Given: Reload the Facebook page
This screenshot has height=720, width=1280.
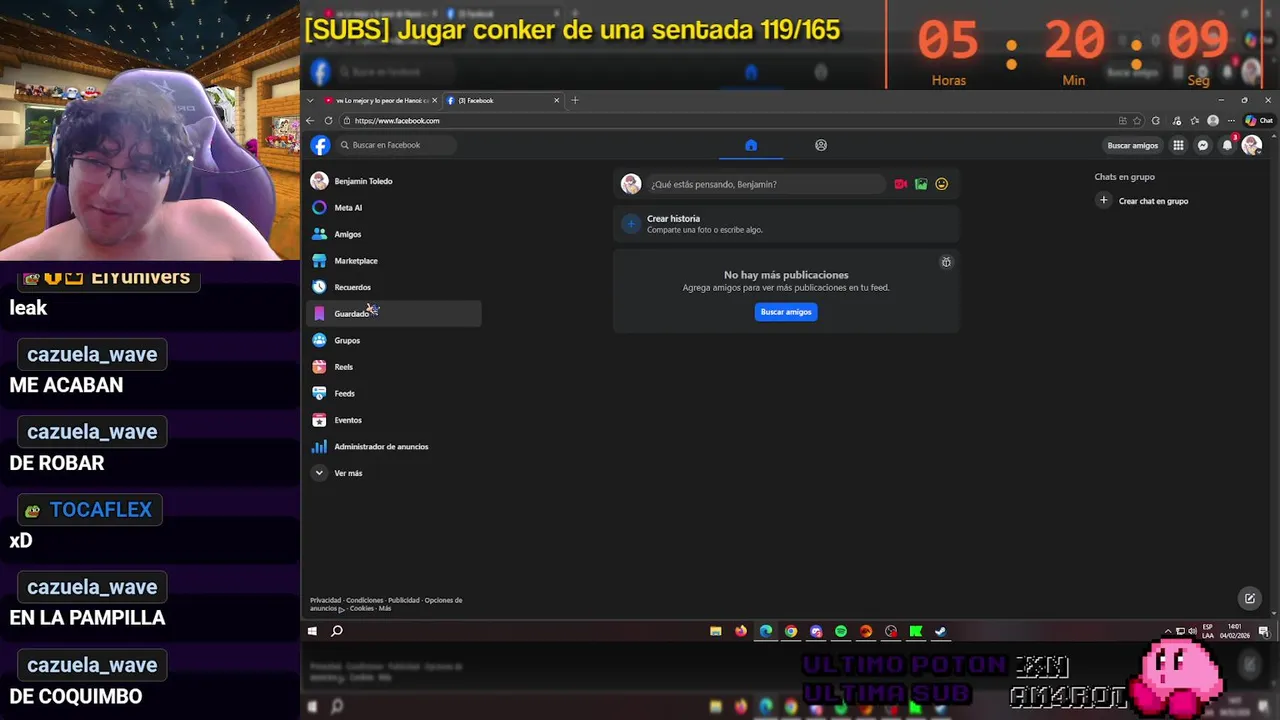Looking at the screenshot, I should (328, 121).
